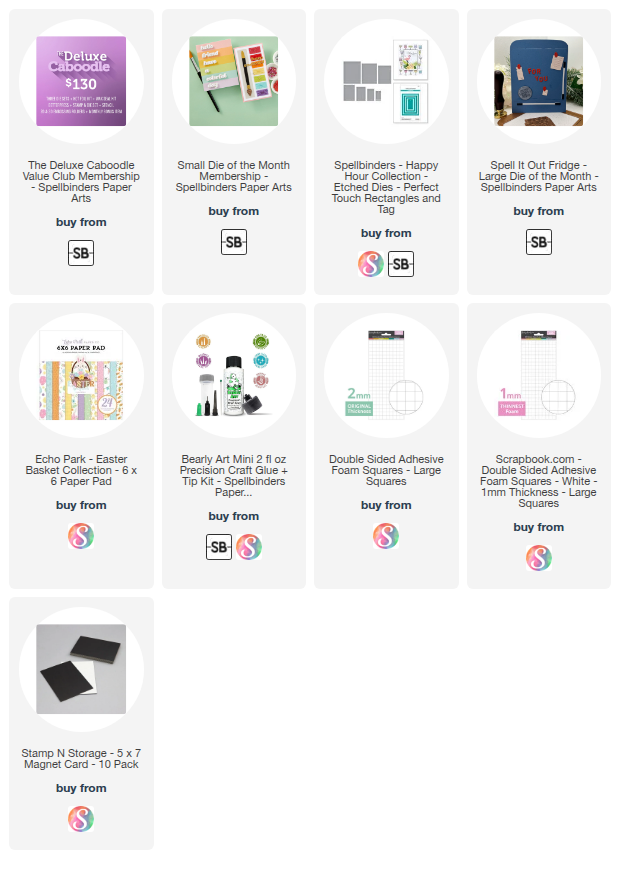
Task: Click SB icon under Spell It Out Fridge
Action: pos(538,242)
